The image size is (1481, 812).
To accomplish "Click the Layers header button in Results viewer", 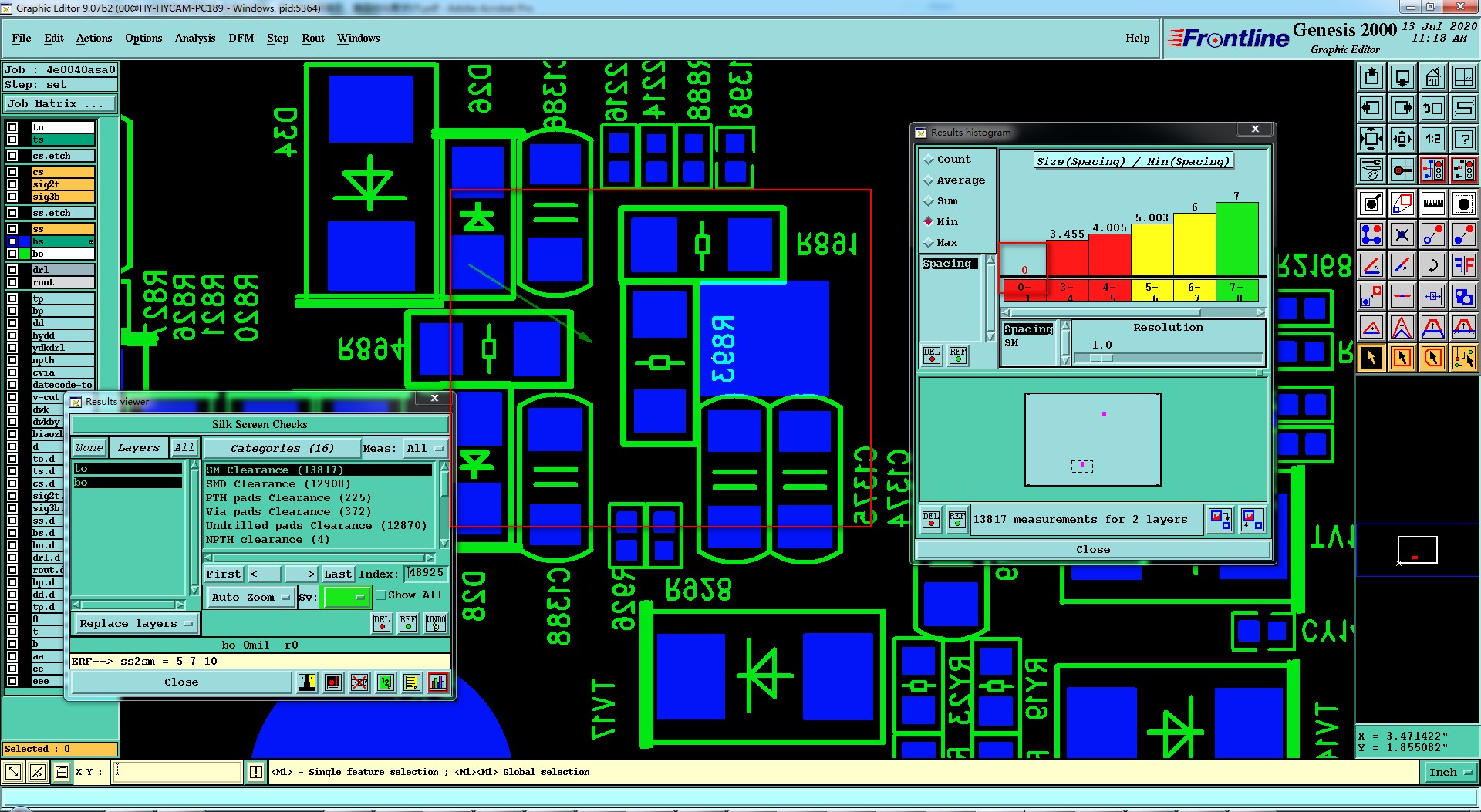I will (x=139, y=447).
